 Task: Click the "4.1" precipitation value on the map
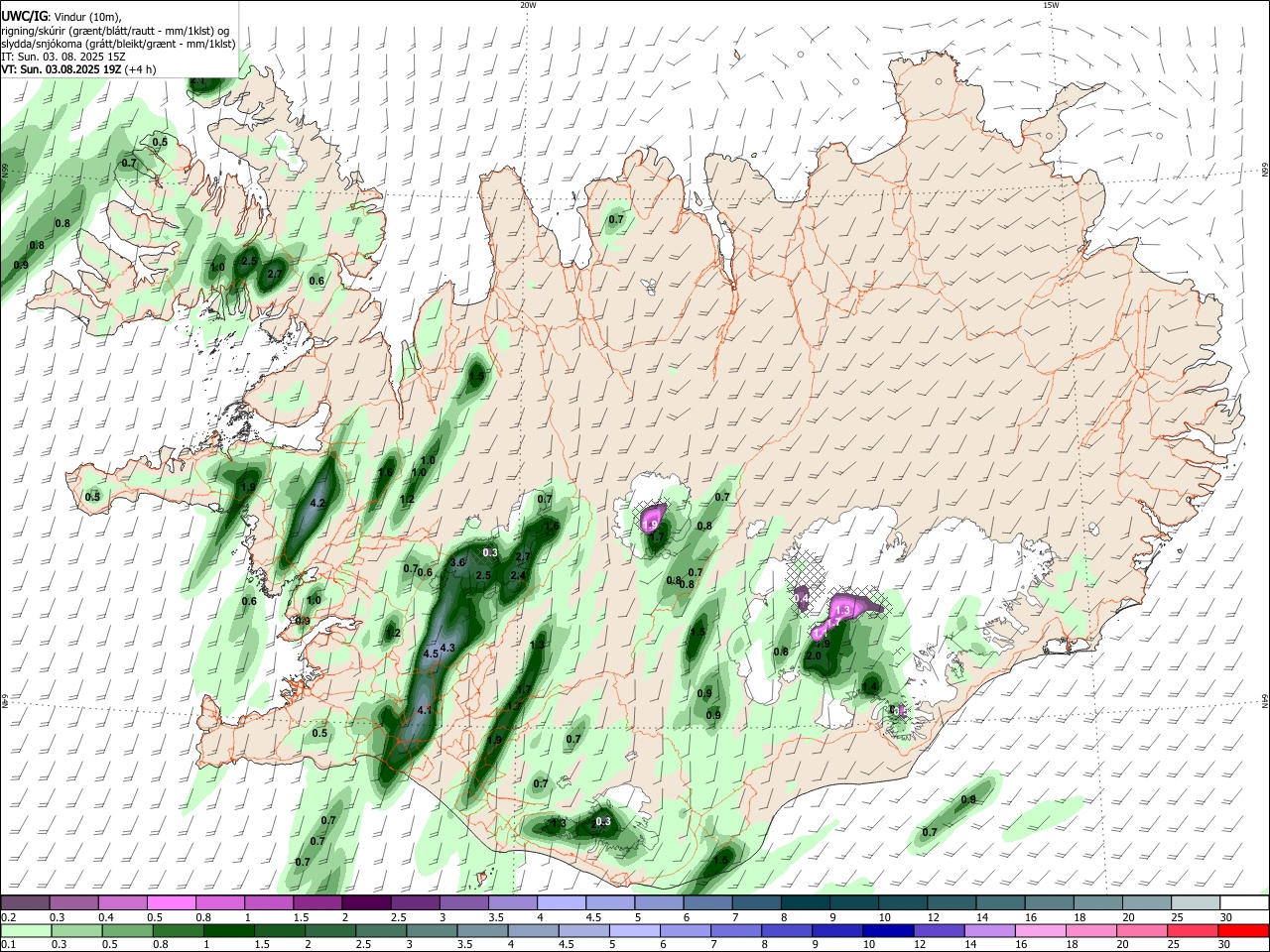pyautogui.click(x=425, y=710)
